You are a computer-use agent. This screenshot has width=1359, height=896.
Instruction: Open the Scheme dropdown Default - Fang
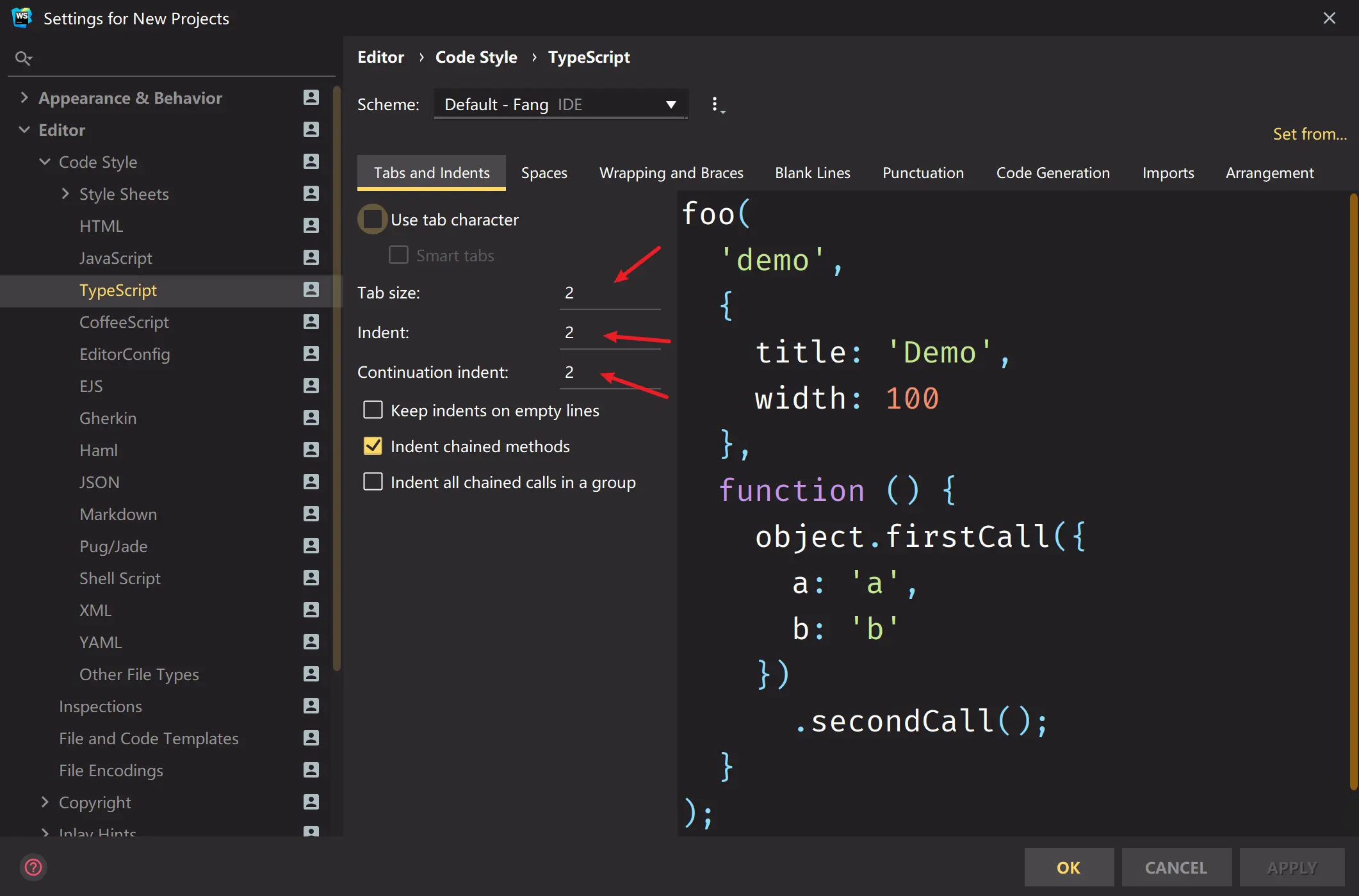pos(560,104)
